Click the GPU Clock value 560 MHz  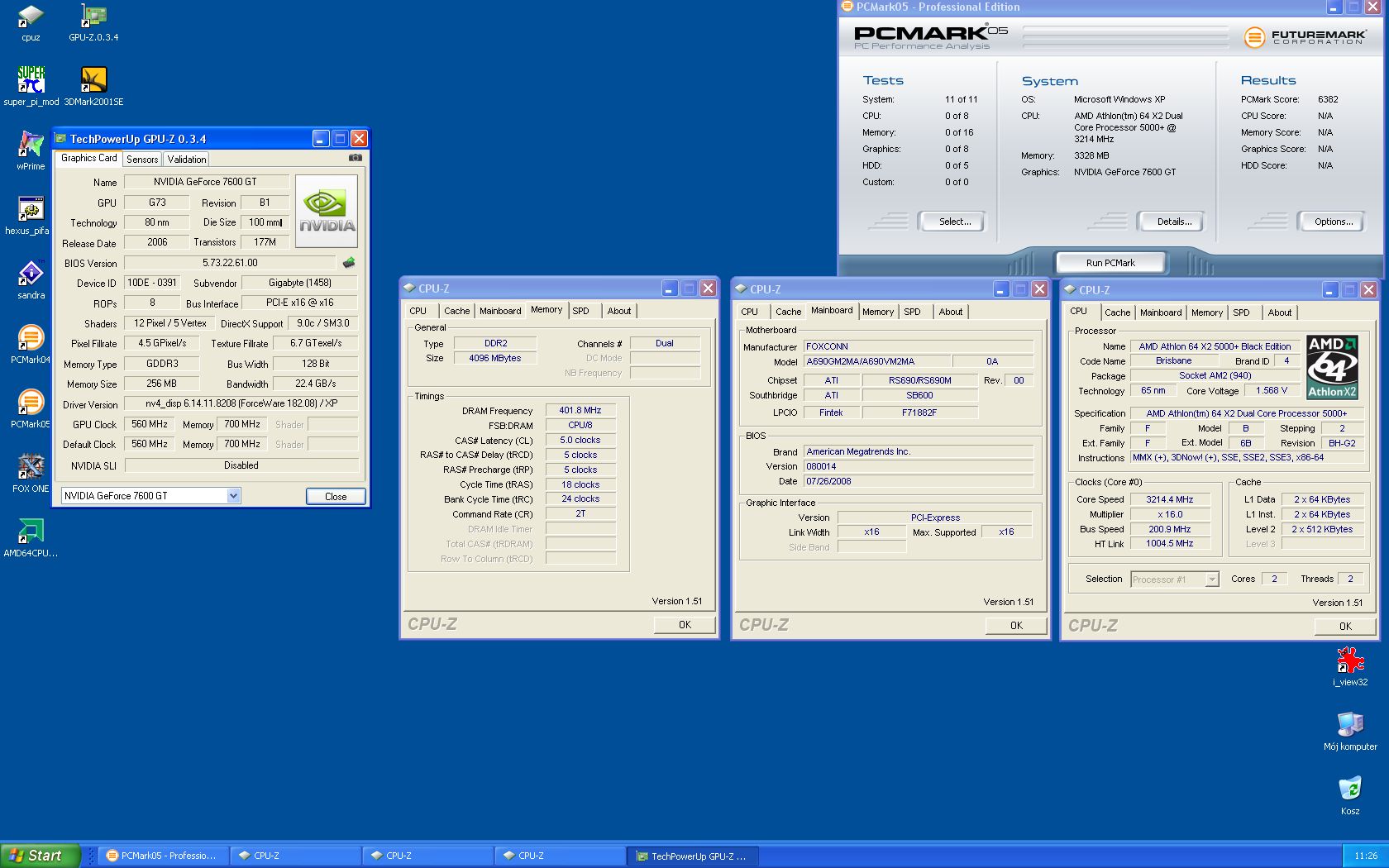(x=150, y=424)
